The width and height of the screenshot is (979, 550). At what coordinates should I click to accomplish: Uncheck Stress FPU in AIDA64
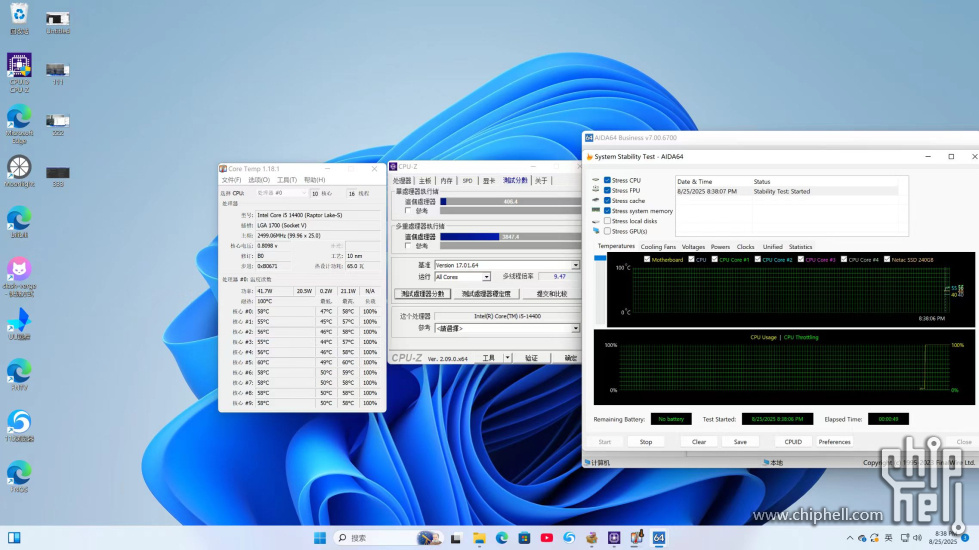(x=607, y=190)
